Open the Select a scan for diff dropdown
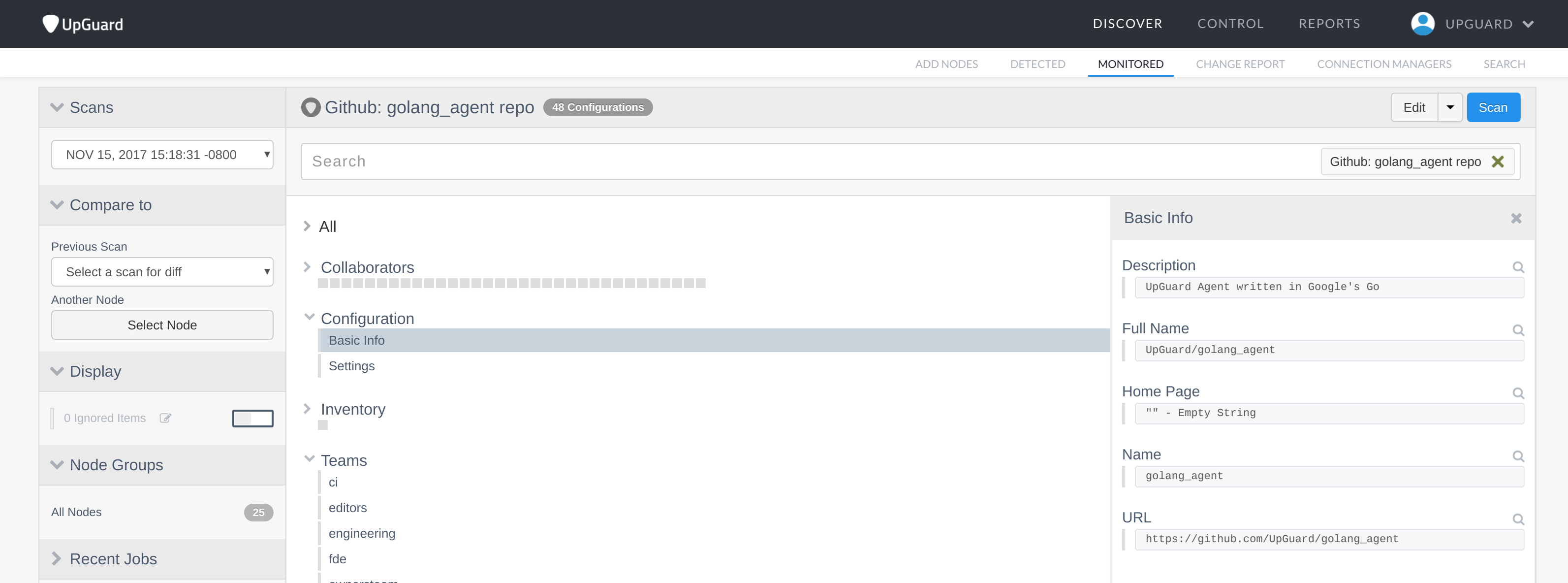The width and height of the screenshot is (1568, 583). (162, 272)
